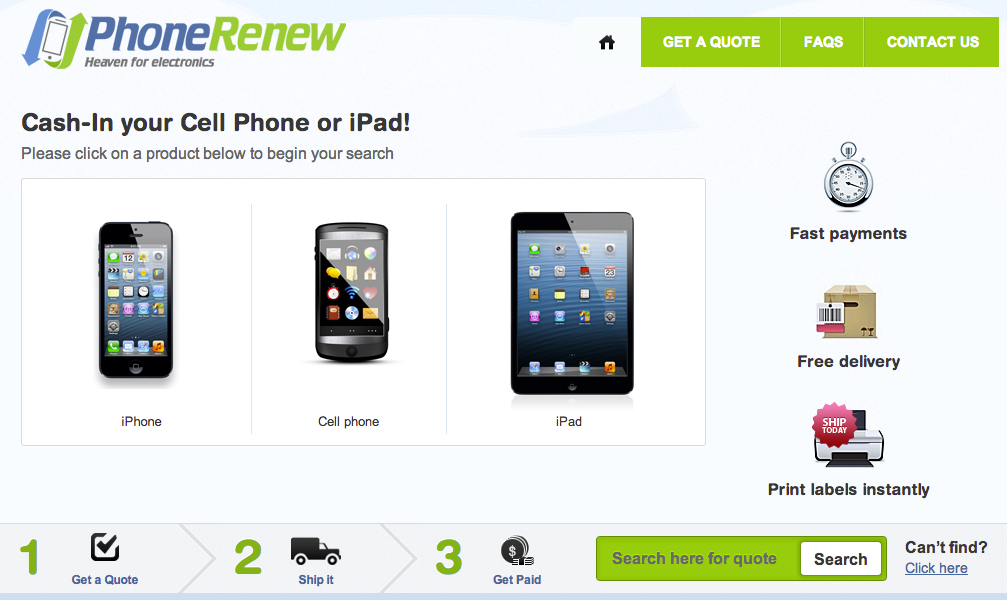The width and height of the screenshot is (1007, 600).
Task: Open the Contact Us menu item
Action: tap(932, 42)
